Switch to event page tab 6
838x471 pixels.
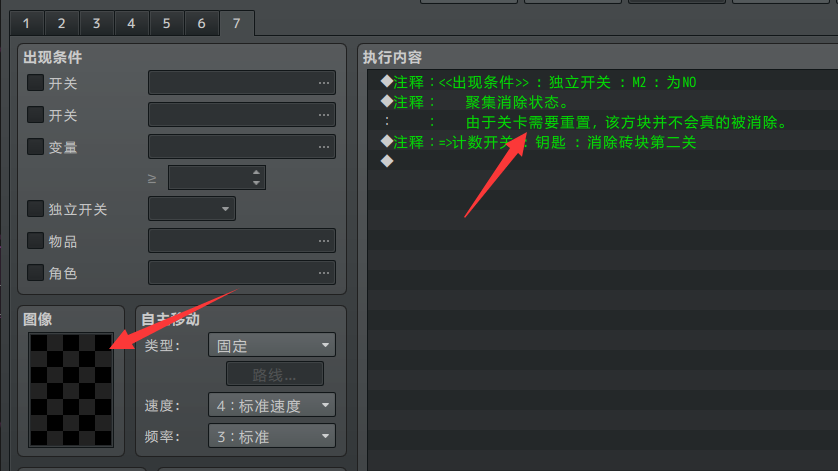click(x=201, y=24)
